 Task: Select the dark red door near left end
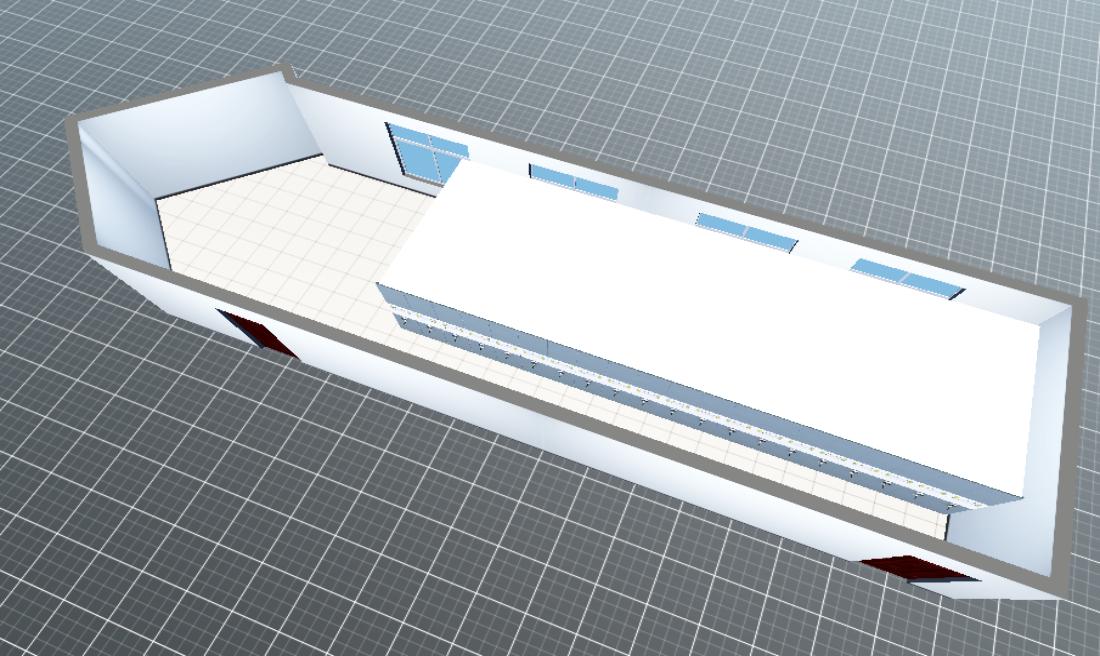click(256, 333)
